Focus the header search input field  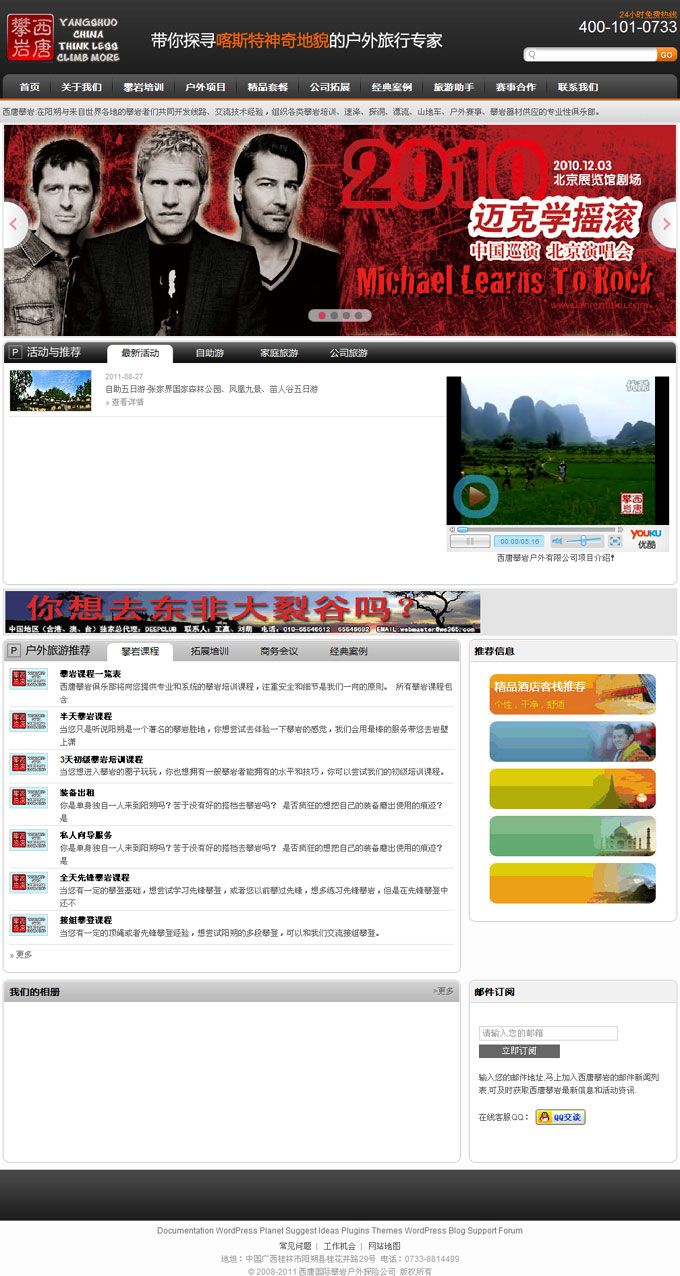[590, 55]
